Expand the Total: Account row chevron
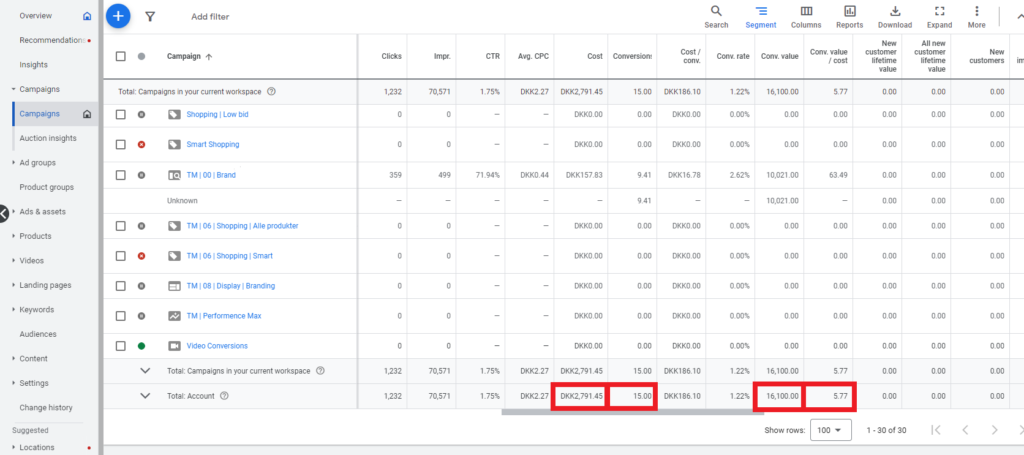 pyautogui.click(x=145, y=396)
